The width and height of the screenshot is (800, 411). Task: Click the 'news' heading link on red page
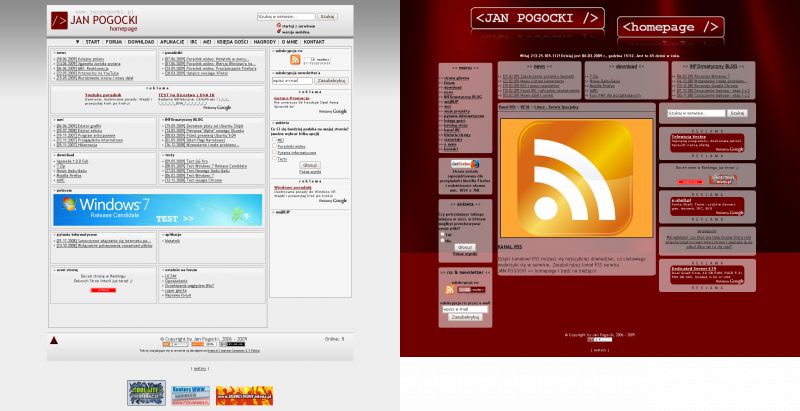539,66
